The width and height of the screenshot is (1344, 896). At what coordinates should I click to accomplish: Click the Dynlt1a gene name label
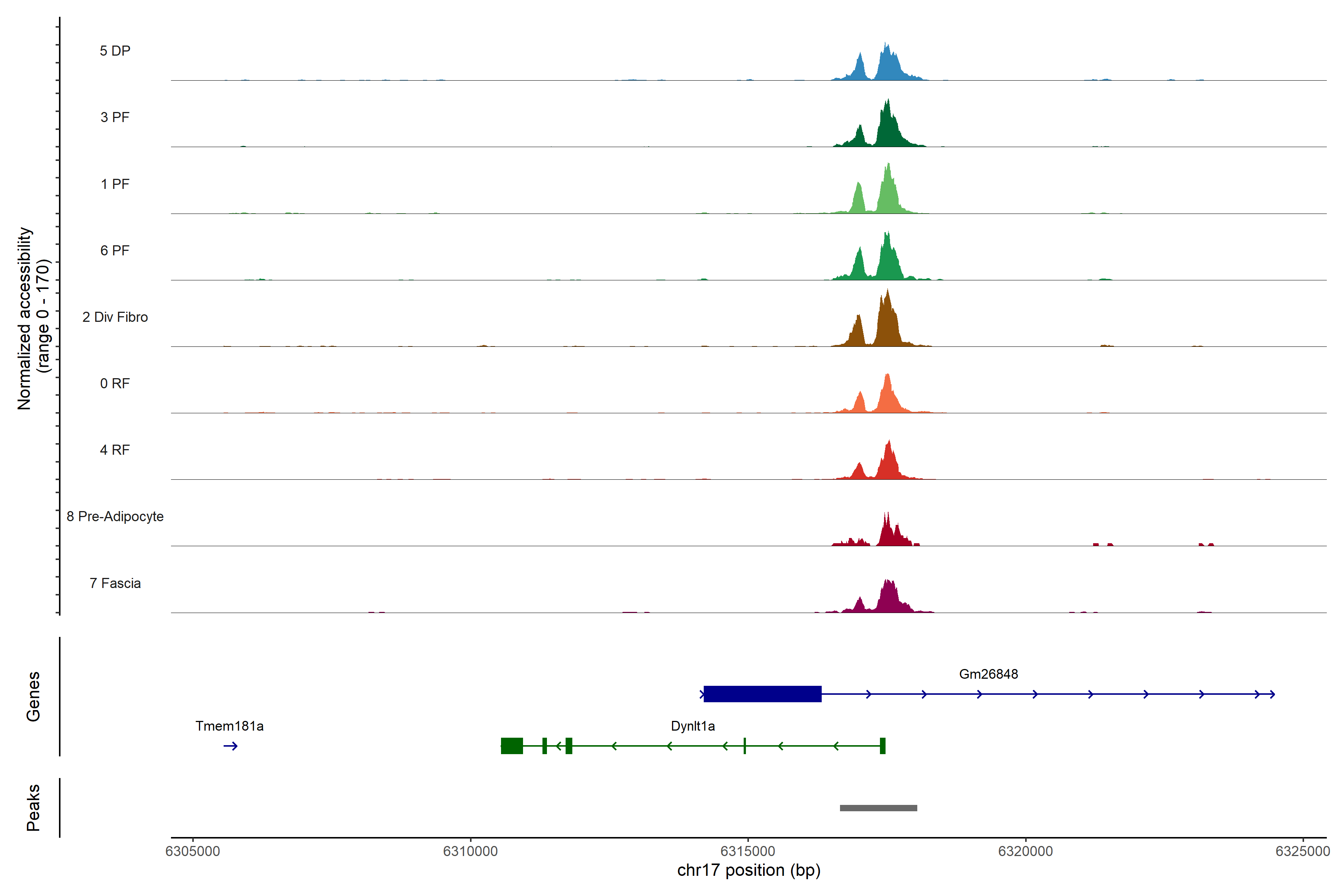pyautogui.click(x=693, y=726)
